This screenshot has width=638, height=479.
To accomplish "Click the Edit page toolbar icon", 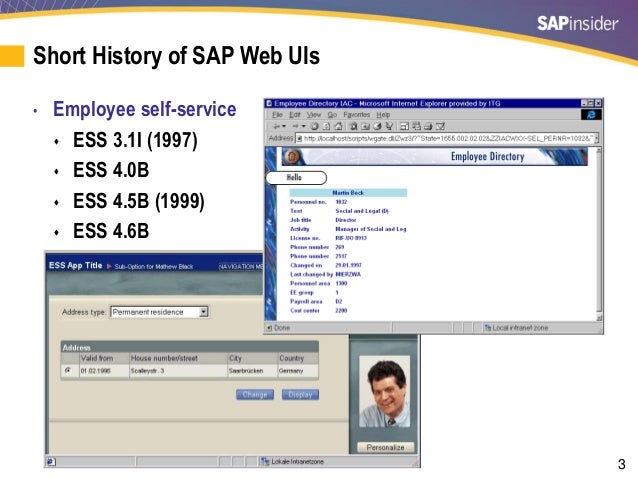I will (440, 126).
